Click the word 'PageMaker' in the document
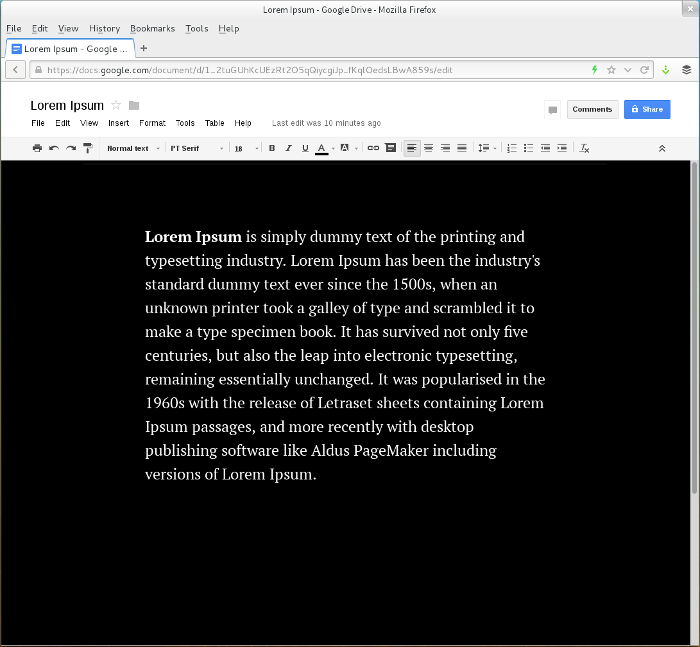This screenshot has width=700, height=647. (391, 451)
